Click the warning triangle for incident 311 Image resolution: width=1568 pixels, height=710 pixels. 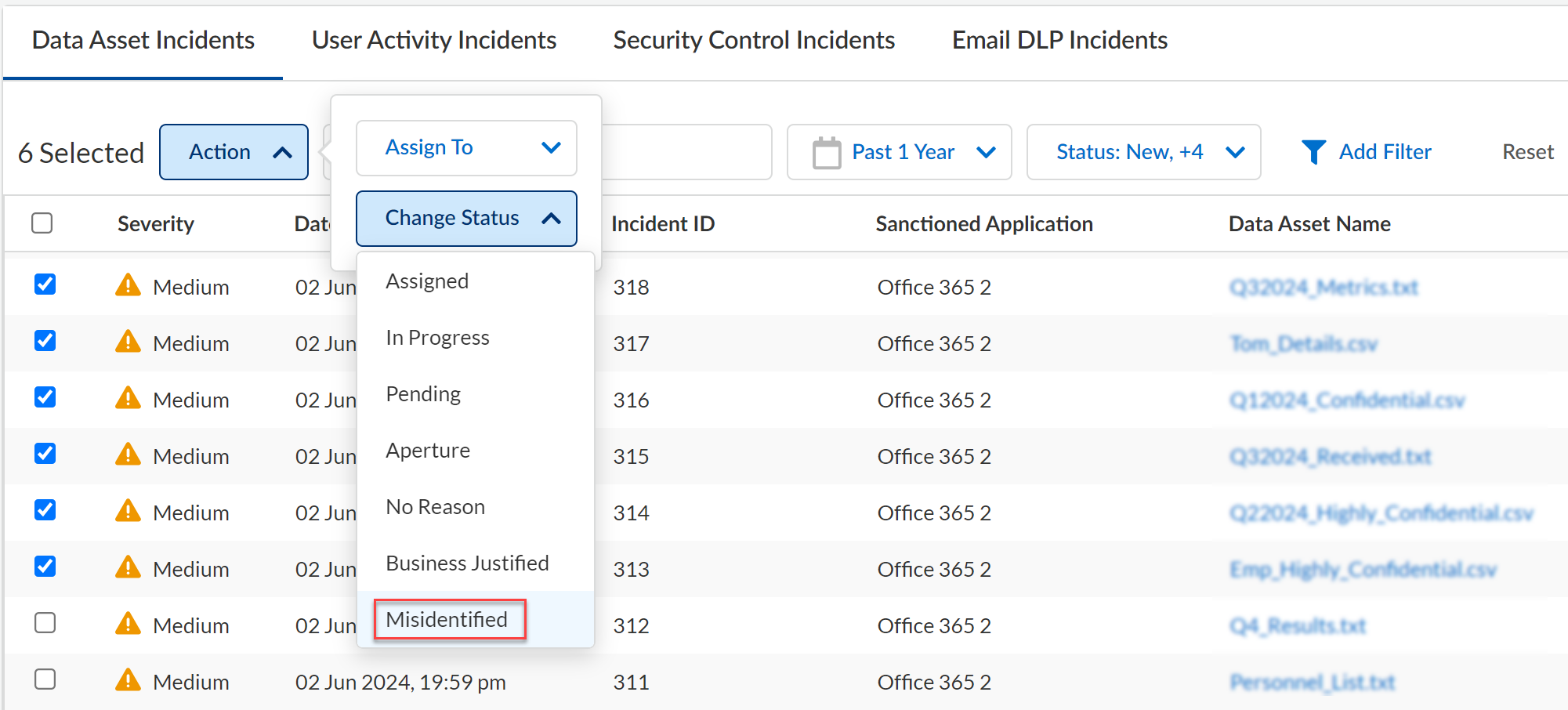coord(128,681)
